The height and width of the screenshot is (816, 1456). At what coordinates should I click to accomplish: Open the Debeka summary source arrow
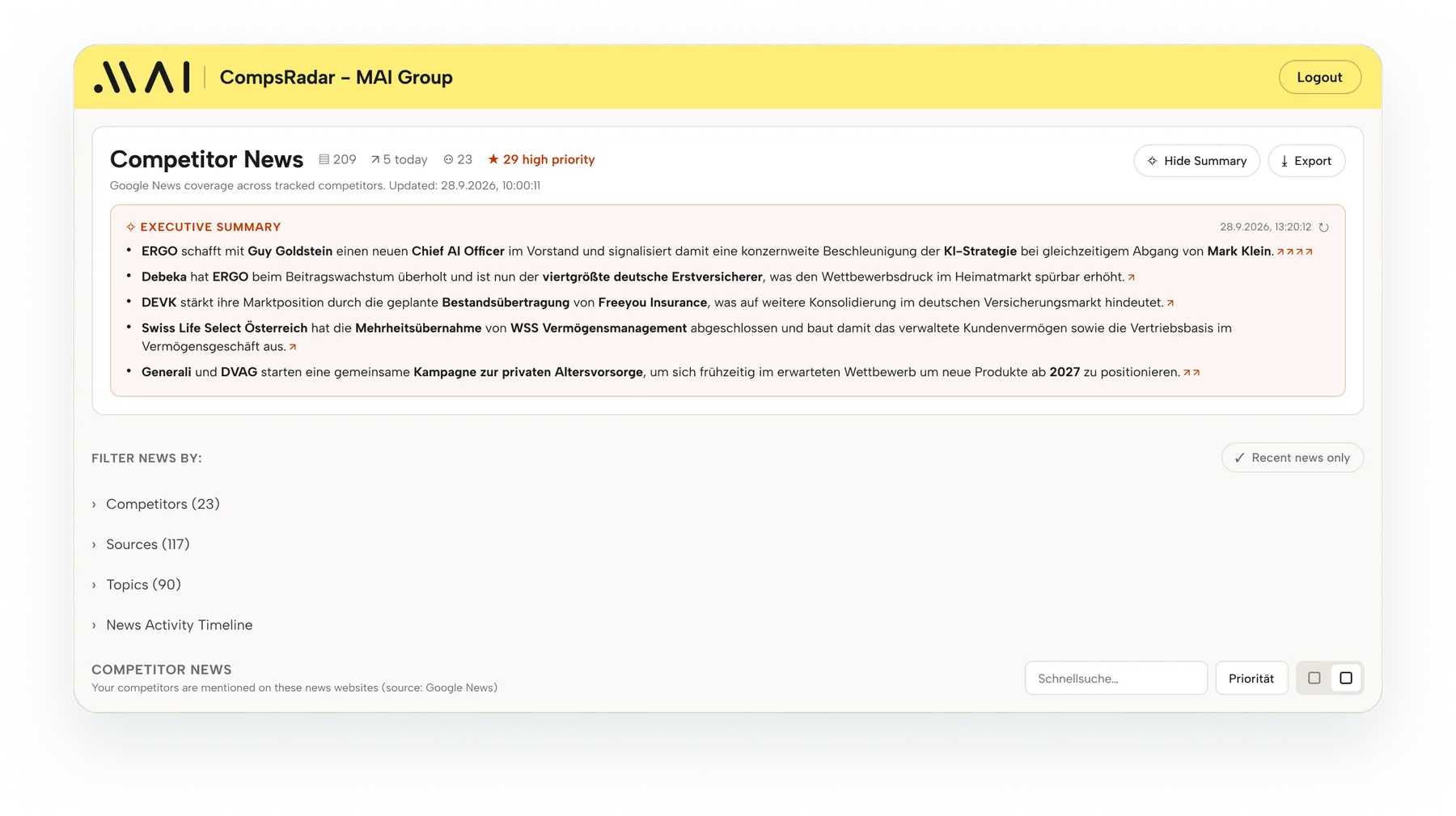1131,277
